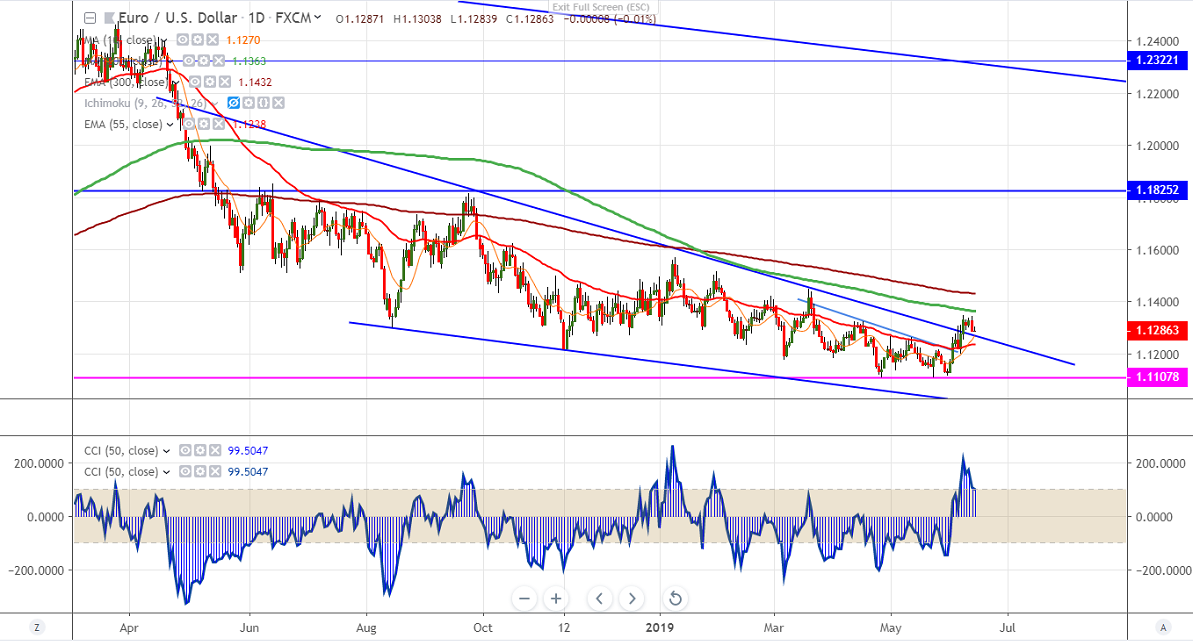Click the 1.1238 EMA 55 value in legend
This screenshot has height=644, width=1193.
[x=249, y=124]
